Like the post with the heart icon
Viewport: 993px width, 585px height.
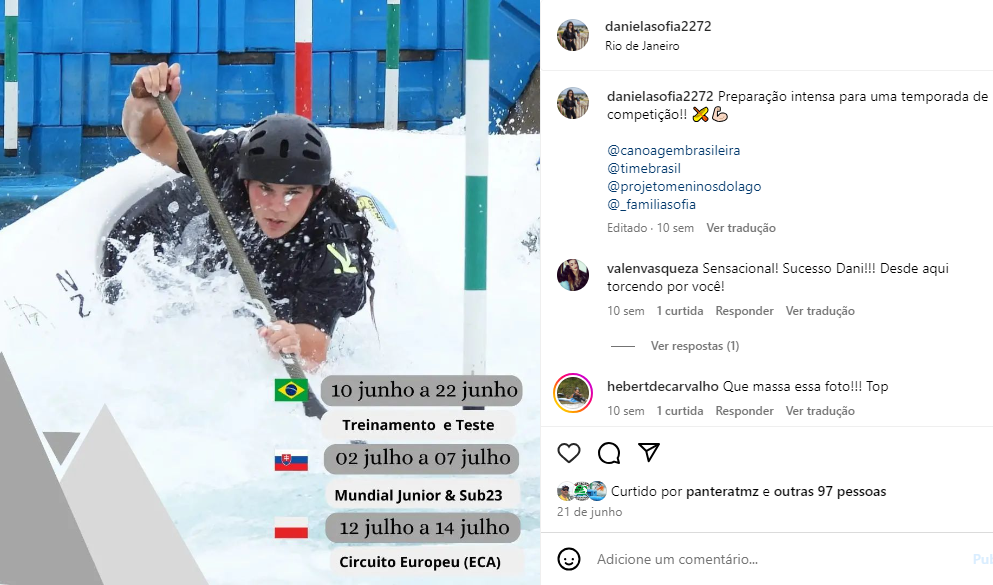(569, 453)
